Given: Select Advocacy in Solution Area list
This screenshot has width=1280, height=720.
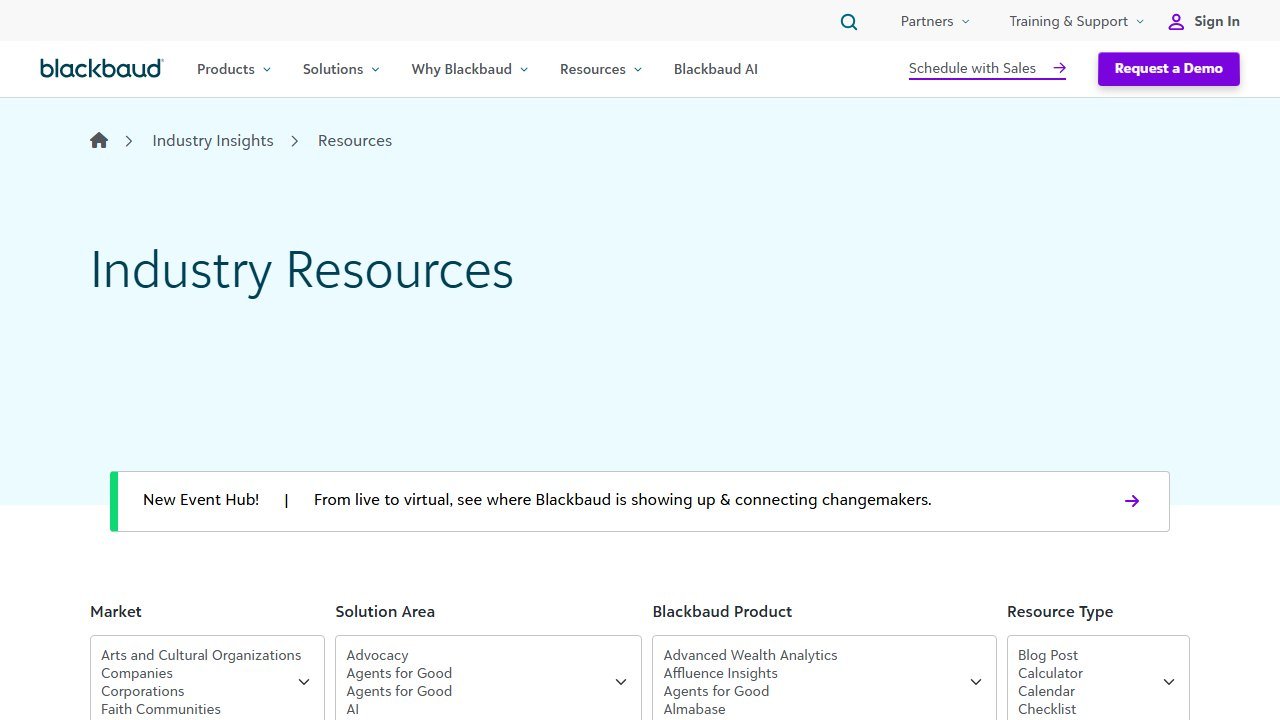Looking at the screenshot, I should (377, 655).
